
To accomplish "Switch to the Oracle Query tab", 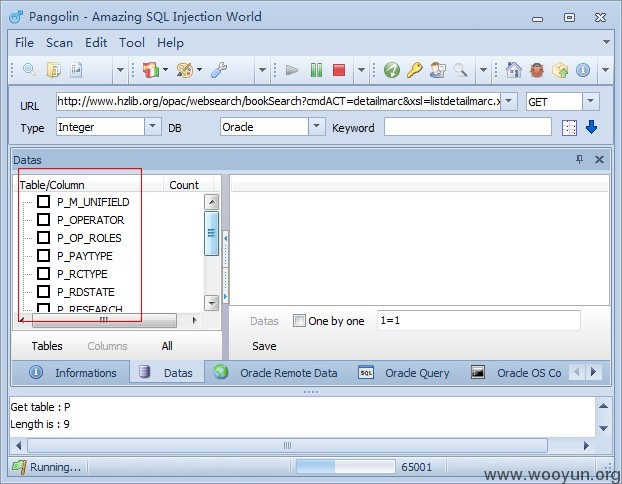I will click(405, 373).
